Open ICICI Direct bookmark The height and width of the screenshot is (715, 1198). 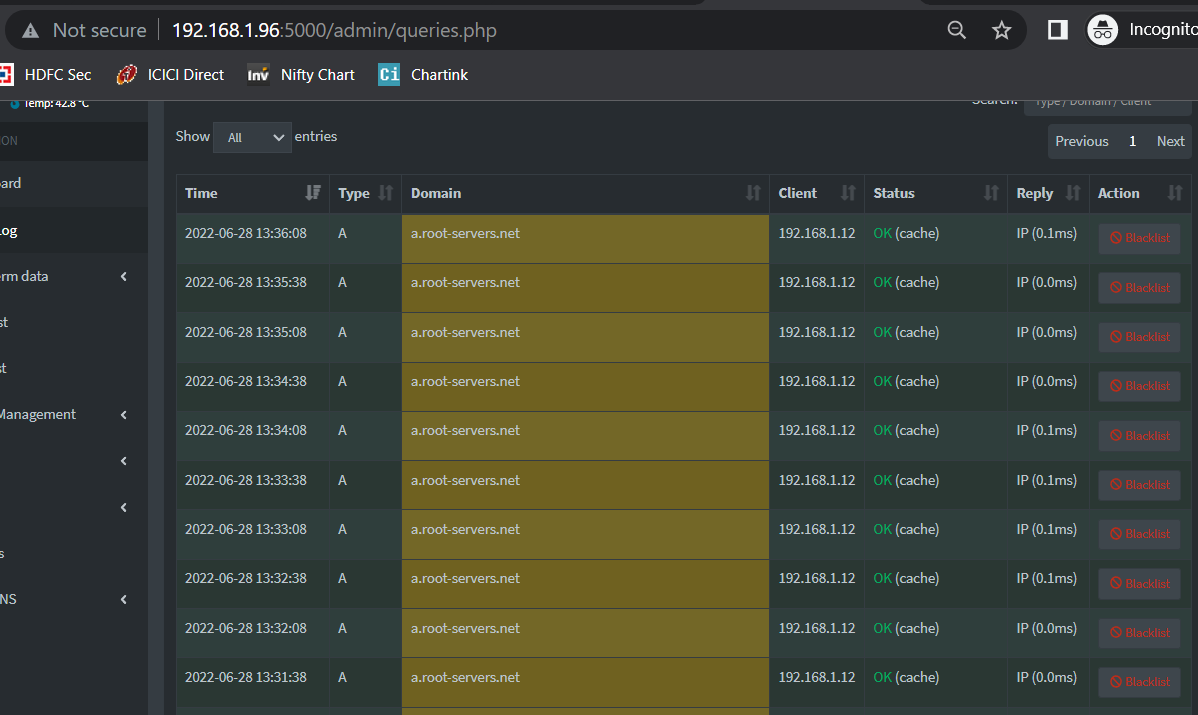[x=171, y=75]
